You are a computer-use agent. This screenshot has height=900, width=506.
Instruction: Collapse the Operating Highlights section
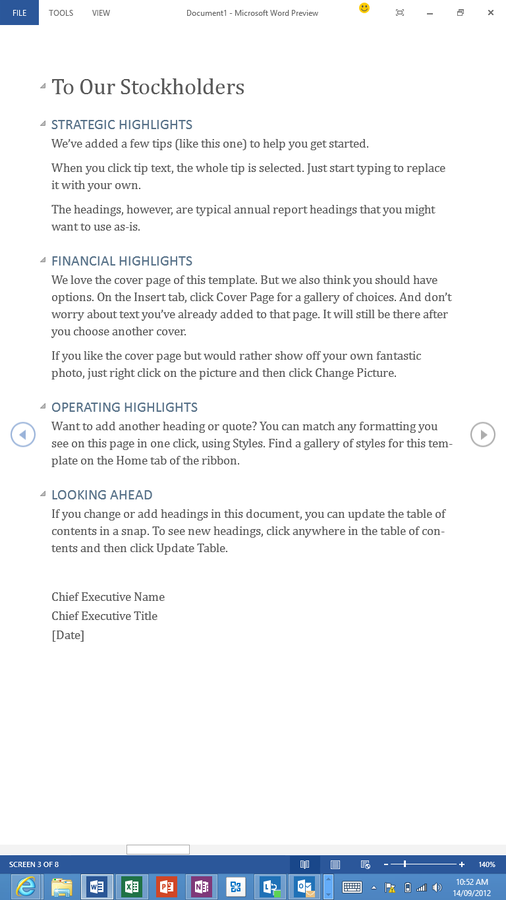[x=43, y=406]
